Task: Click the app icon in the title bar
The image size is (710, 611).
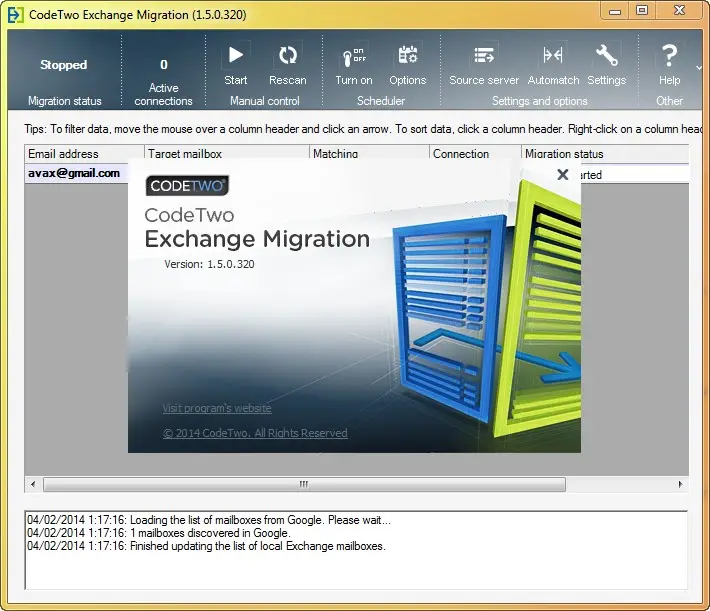Action: [15, 14]
